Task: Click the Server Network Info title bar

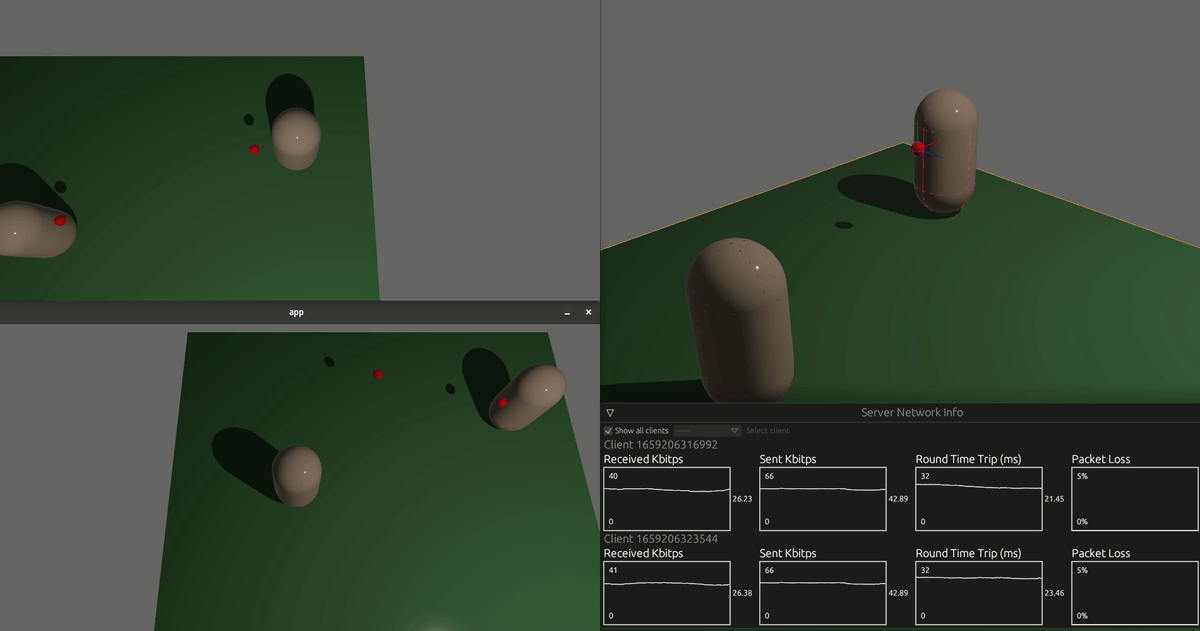Action: coord(912,411)
